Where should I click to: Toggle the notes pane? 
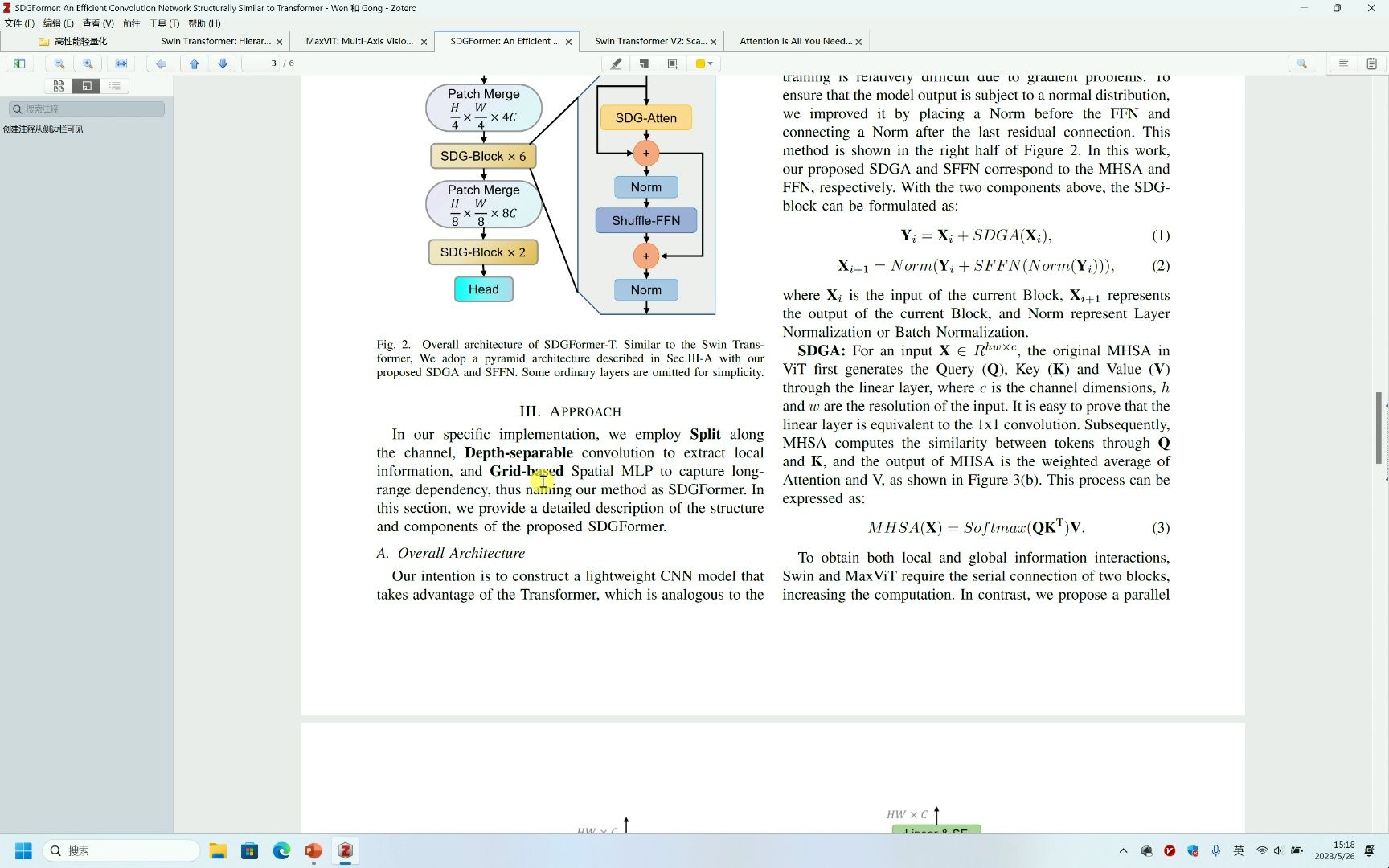1372,63
